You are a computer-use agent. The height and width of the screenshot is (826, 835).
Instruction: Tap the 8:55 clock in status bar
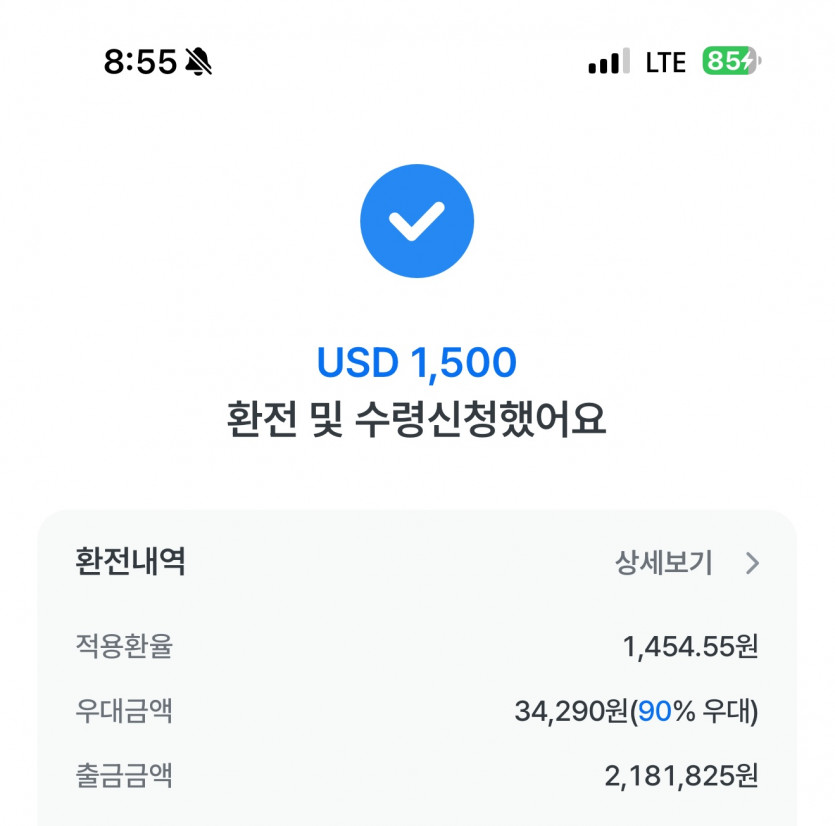140,62
